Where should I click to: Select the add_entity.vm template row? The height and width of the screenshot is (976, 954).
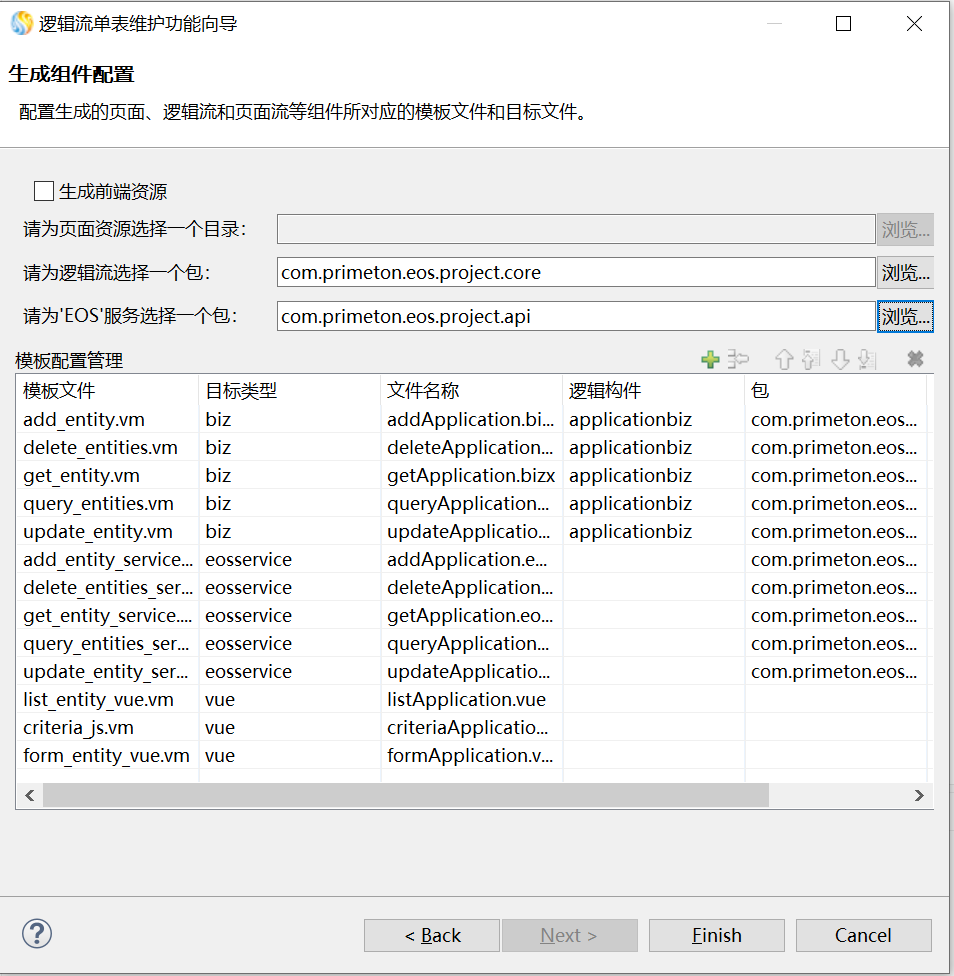98,420
